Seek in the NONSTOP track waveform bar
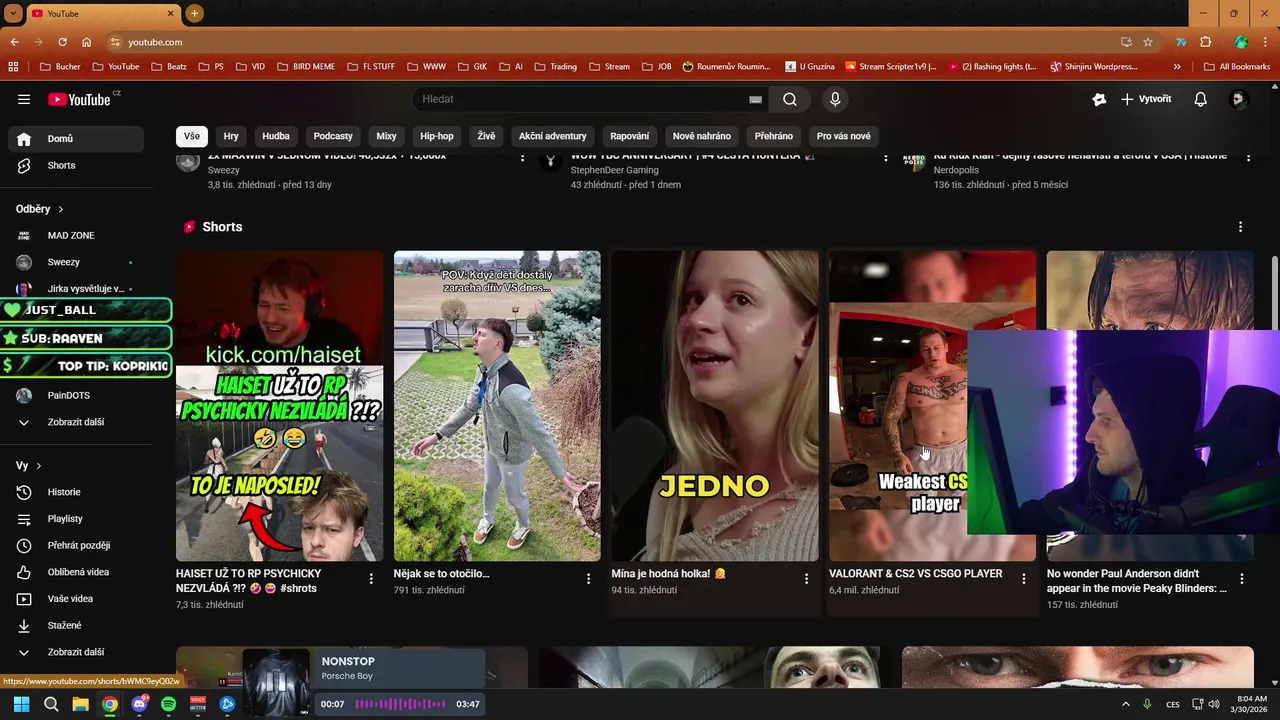1280x720 pixels. click(400, 704)
